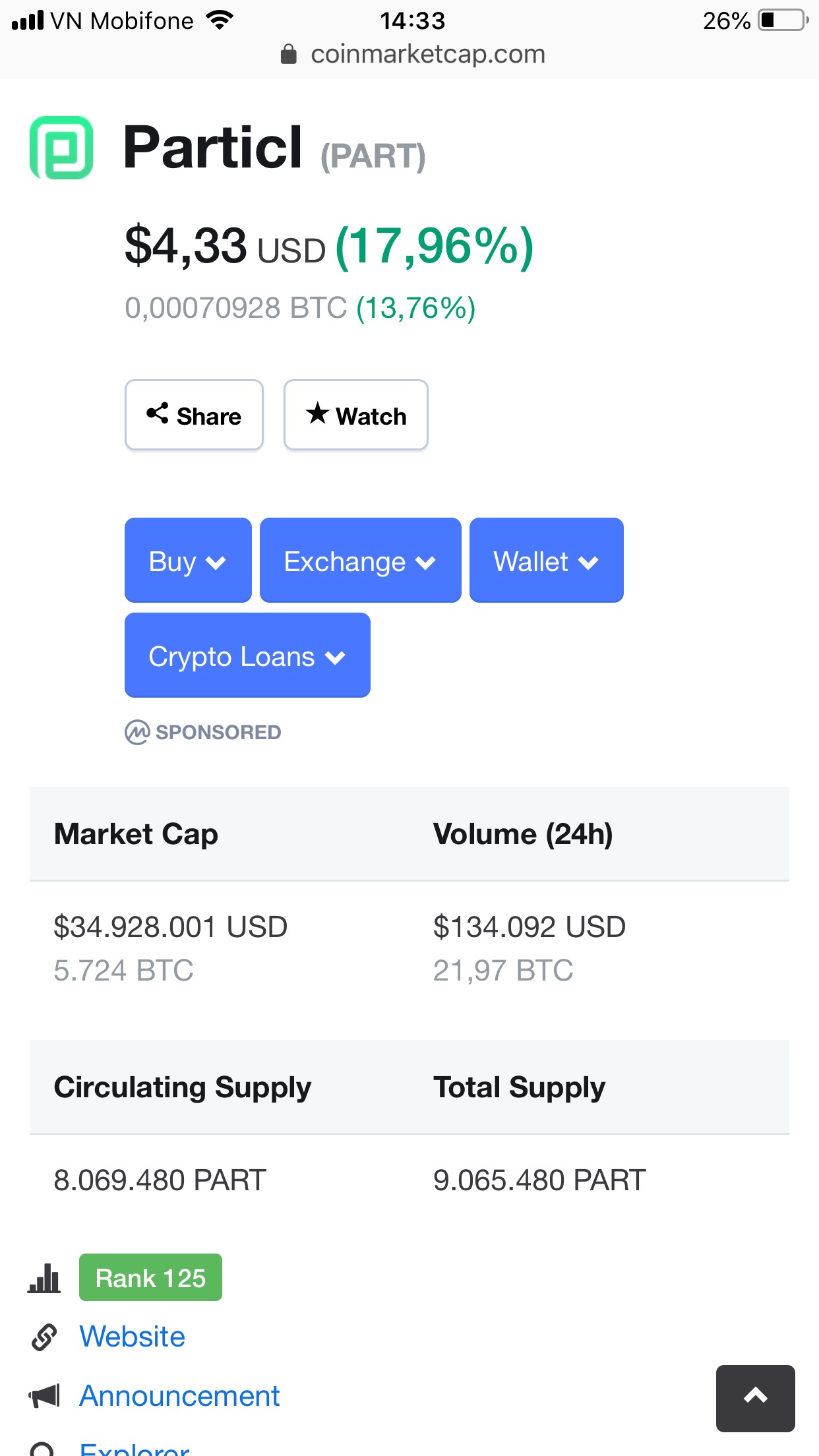Open the Exchange dropdown menu
This screenshot has height=1456, width=819.
(360, 561)
